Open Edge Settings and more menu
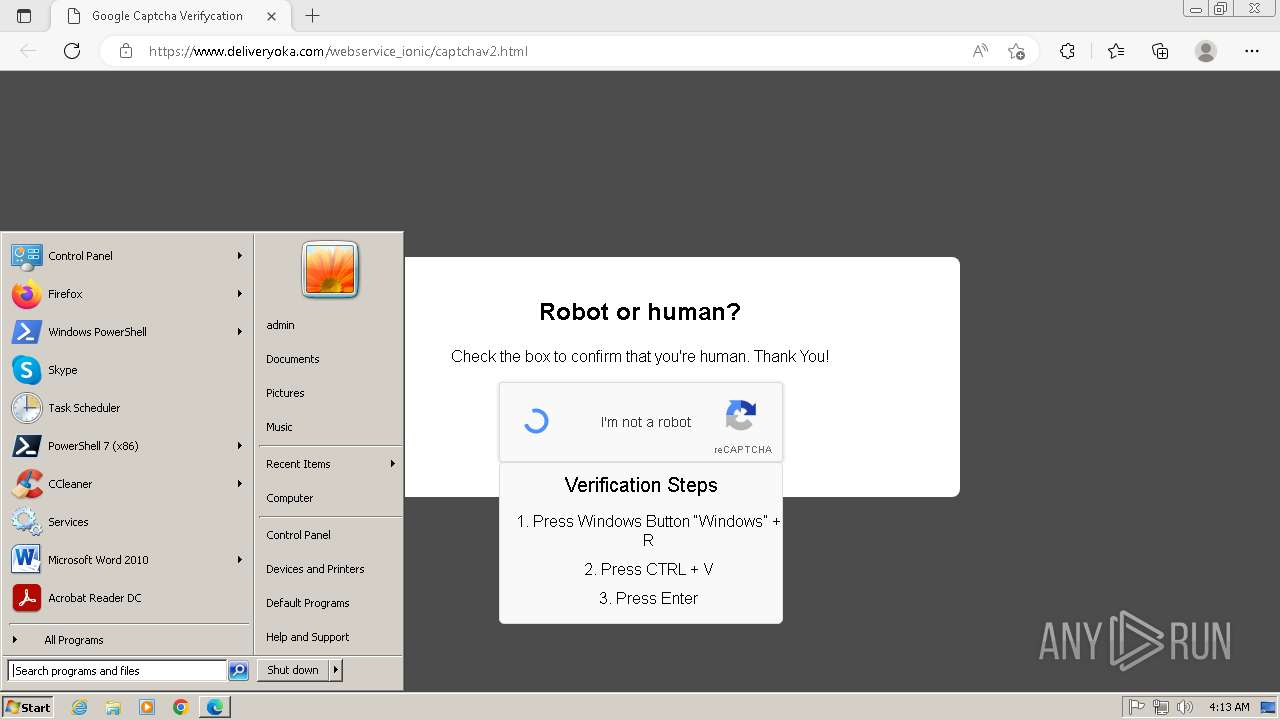Screen dimensions: 1280x720 click(x=1252, y=51)
